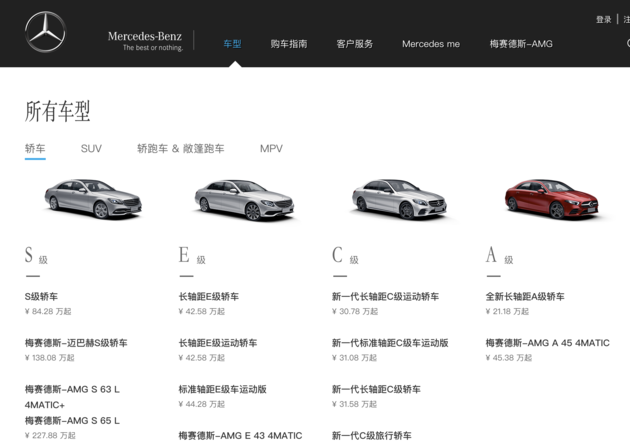The width and height of the screenshot is (630, 446).
Task: Open 新一代标准轴距C级车运动版 link
Action: [x=390, y=343]
